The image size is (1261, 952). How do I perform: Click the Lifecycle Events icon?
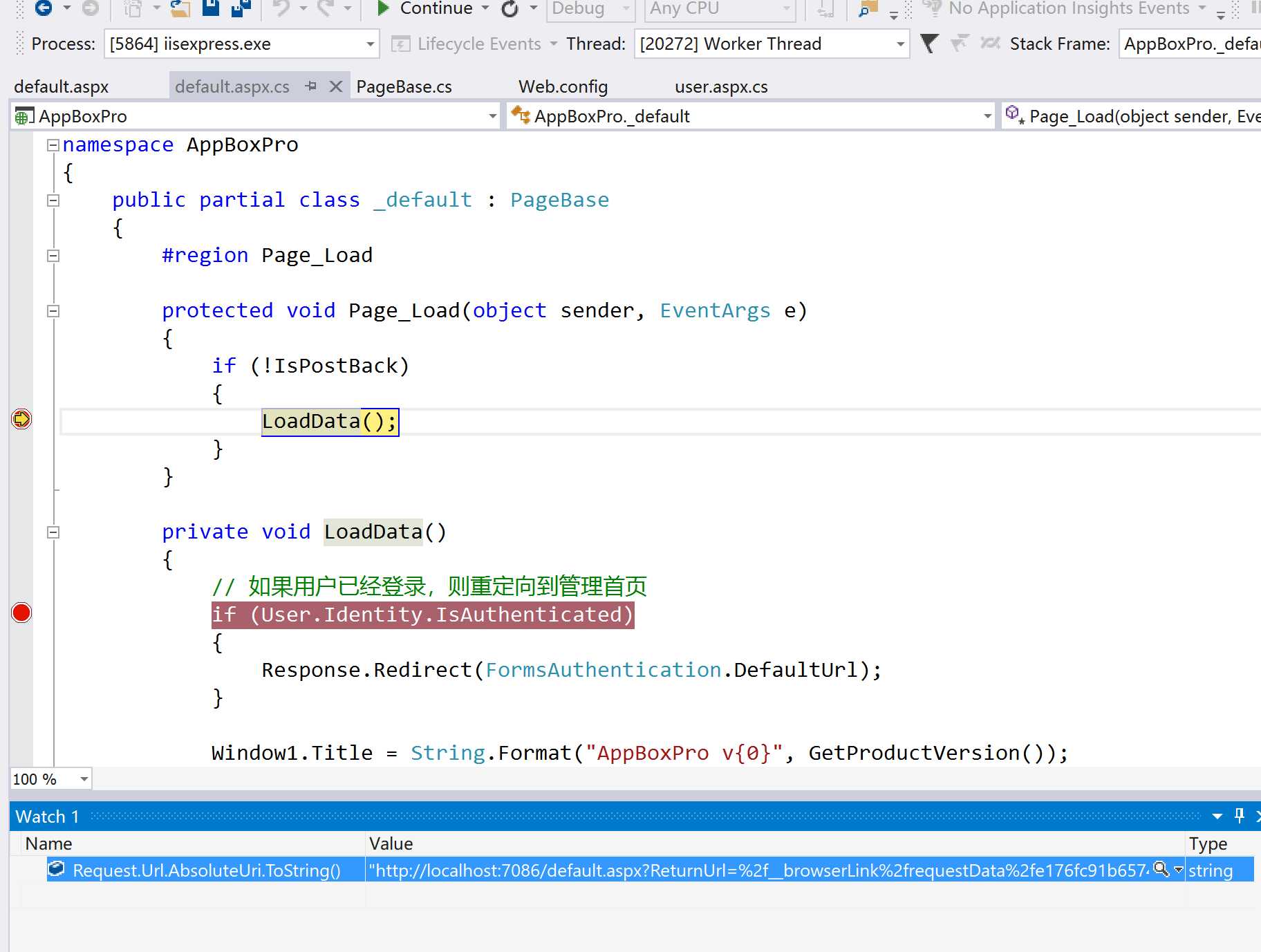[x=401, y=44]
